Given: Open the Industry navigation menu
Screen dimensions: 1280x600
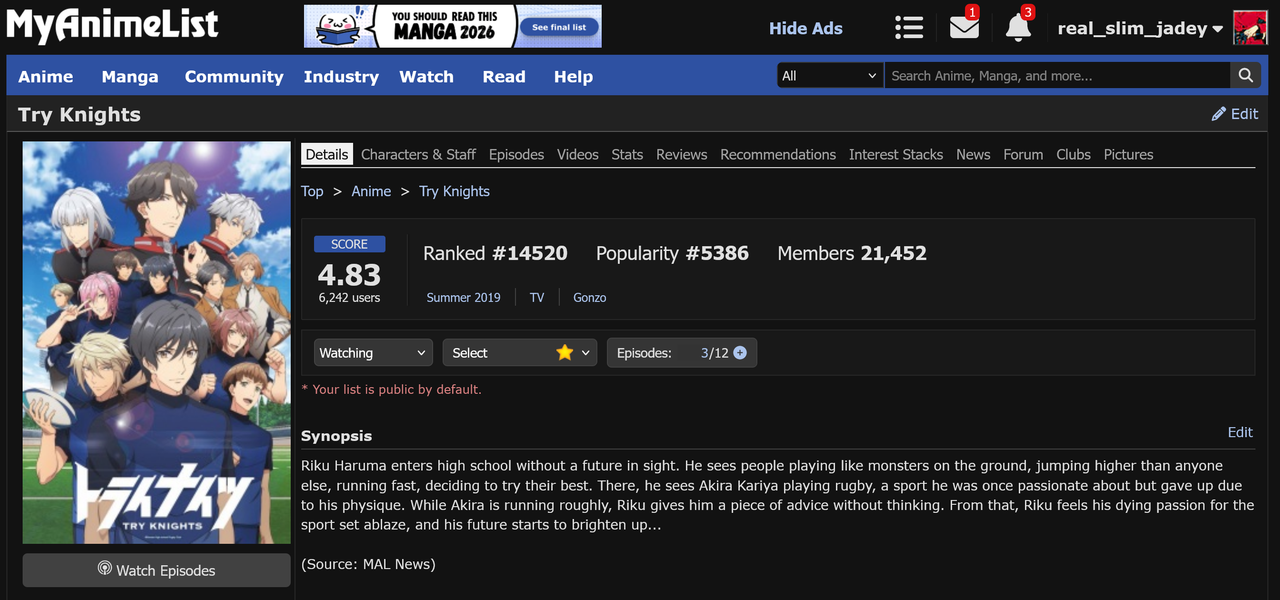Looking at the screenshot, I should [x=341, y=77].
